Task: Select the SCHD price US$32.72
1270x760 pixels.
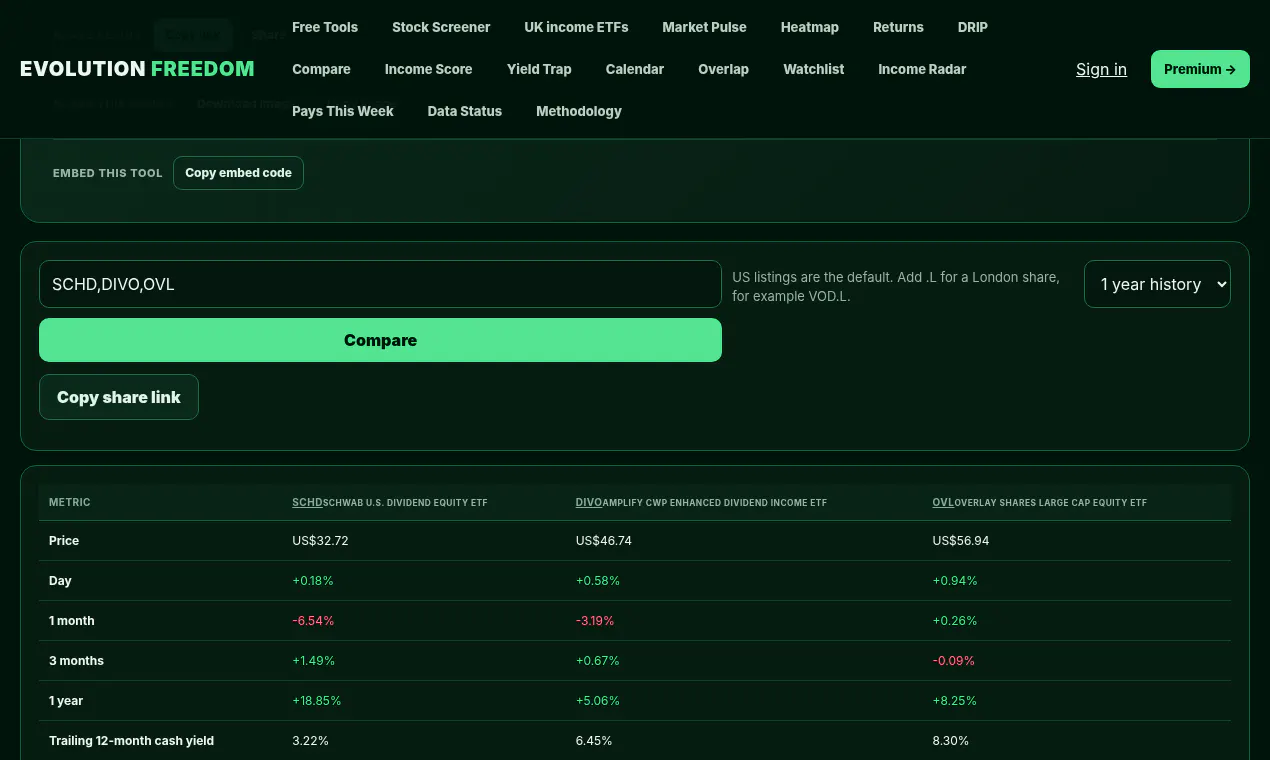Action: [x=320, y=541]
